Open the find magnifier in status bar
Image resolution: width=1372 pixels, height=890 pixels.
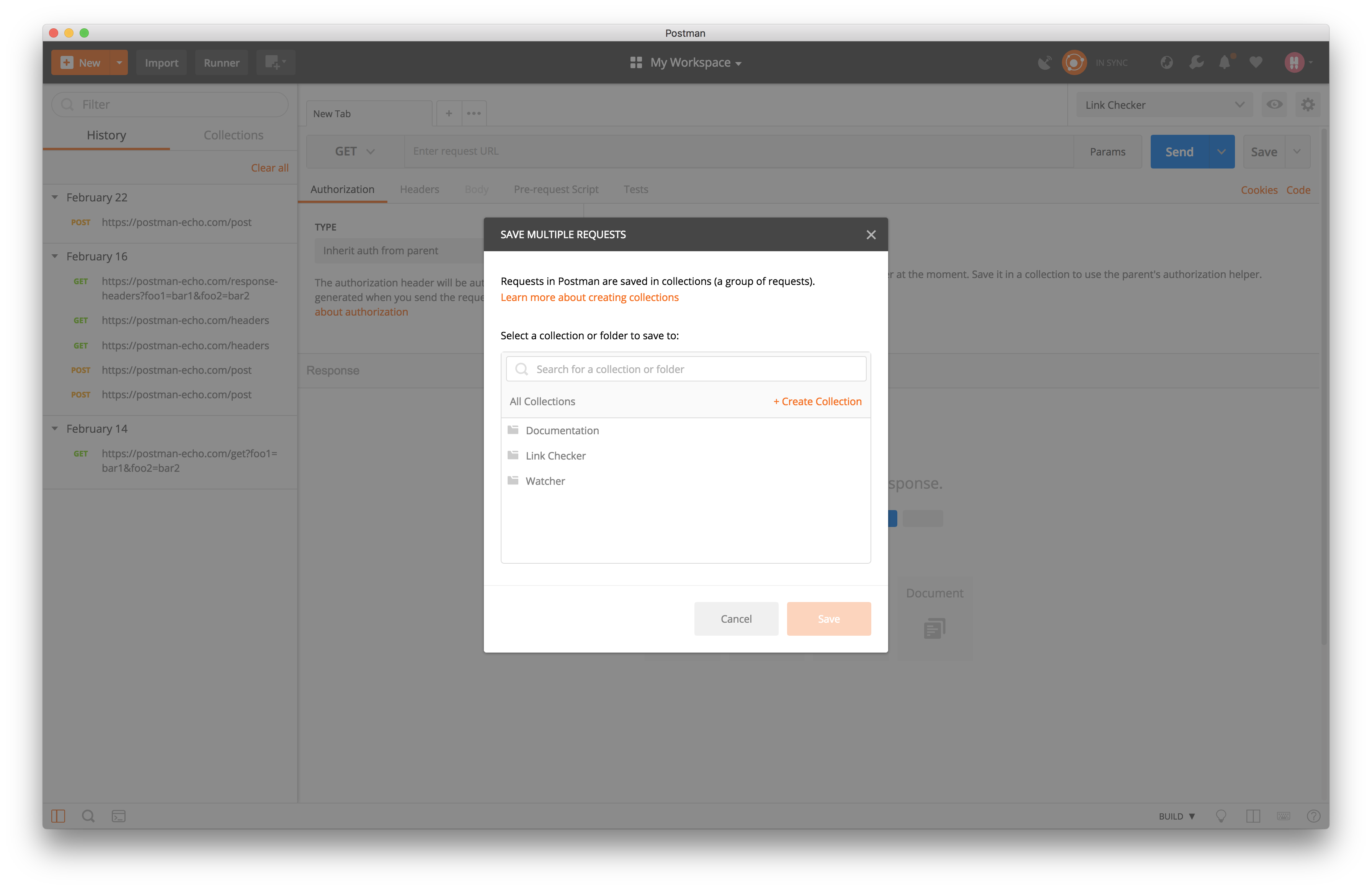click(x=88, y=816)
